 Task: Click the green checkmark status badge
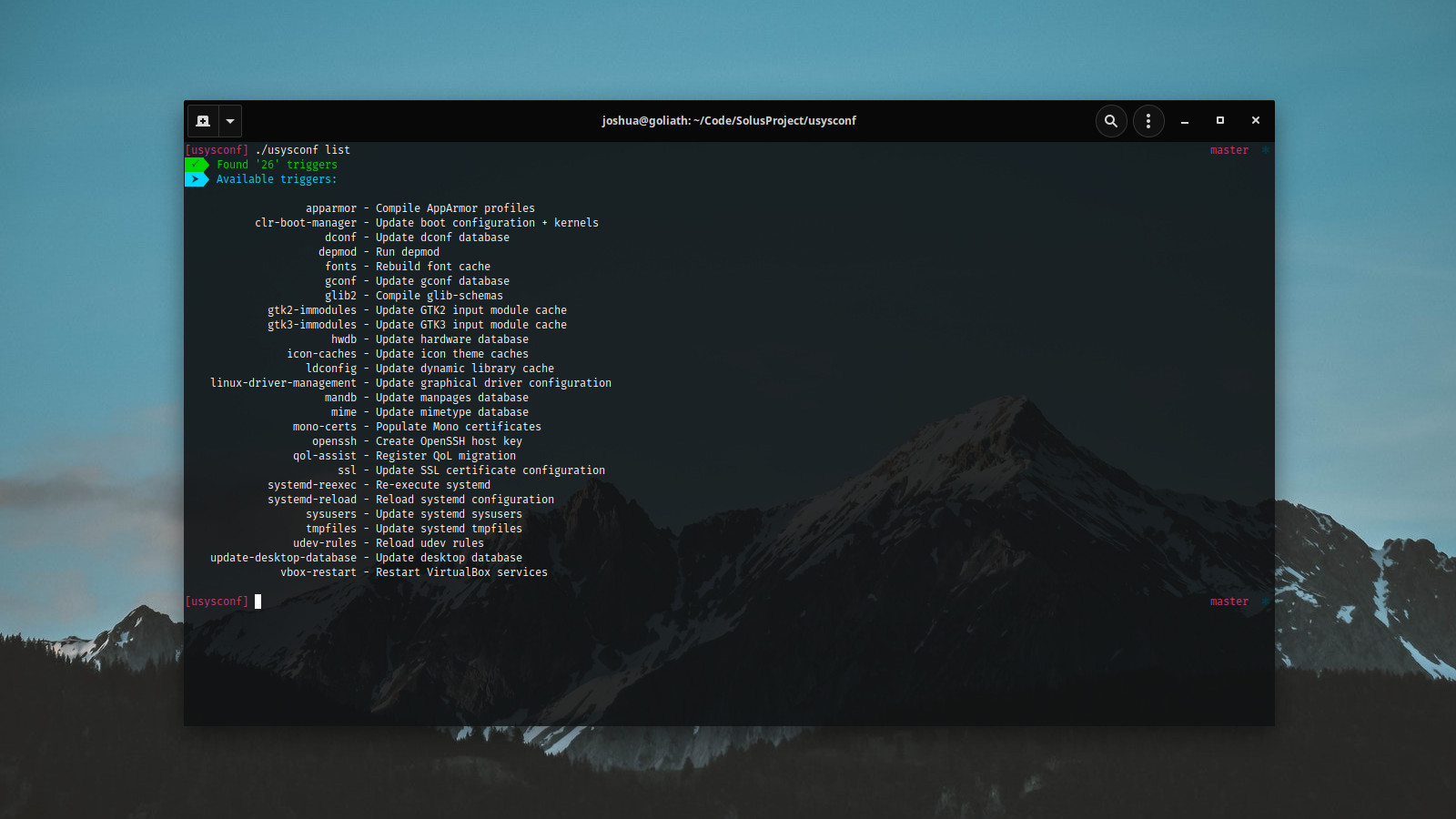(196, 165)
